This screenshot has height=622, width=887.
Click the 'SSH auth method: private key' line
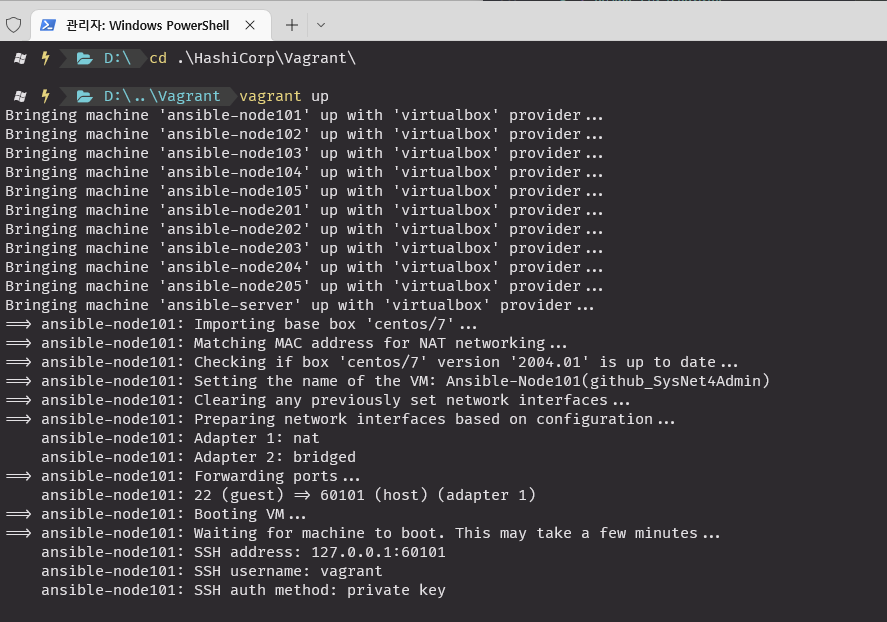243,590
